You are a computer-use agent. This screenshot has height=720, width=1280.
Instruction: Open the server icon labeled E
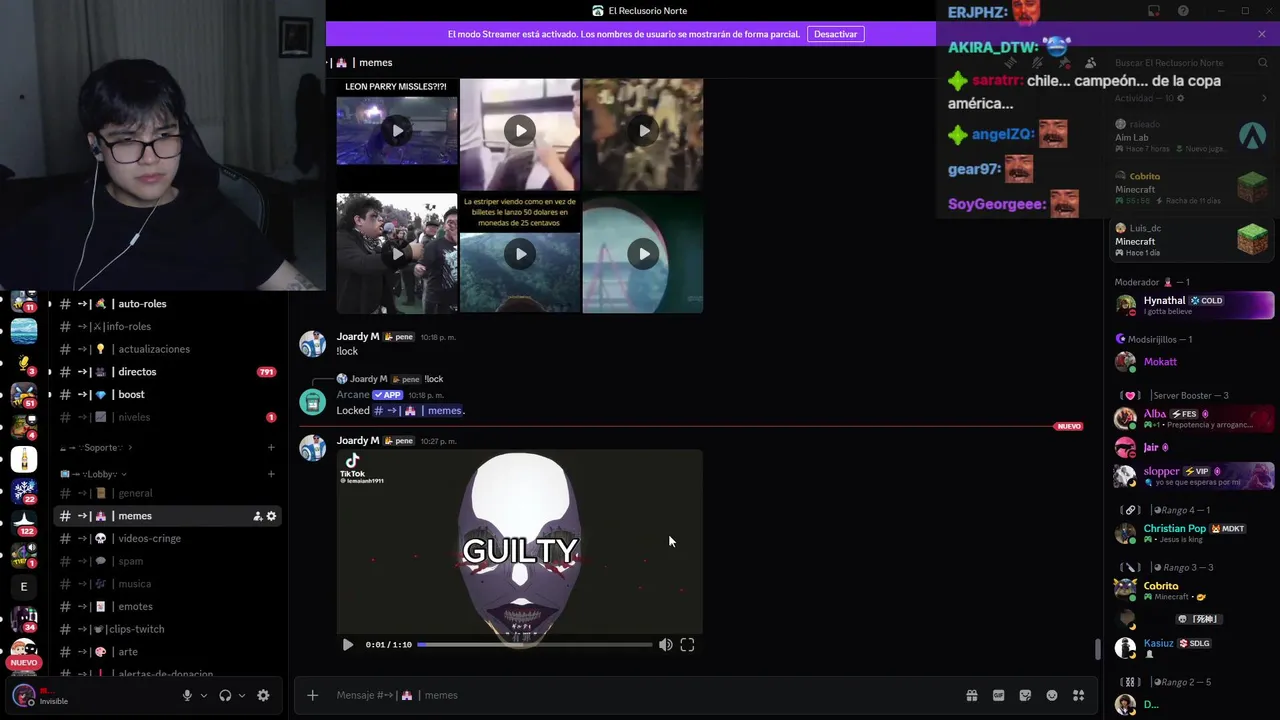tap(24, 586)
